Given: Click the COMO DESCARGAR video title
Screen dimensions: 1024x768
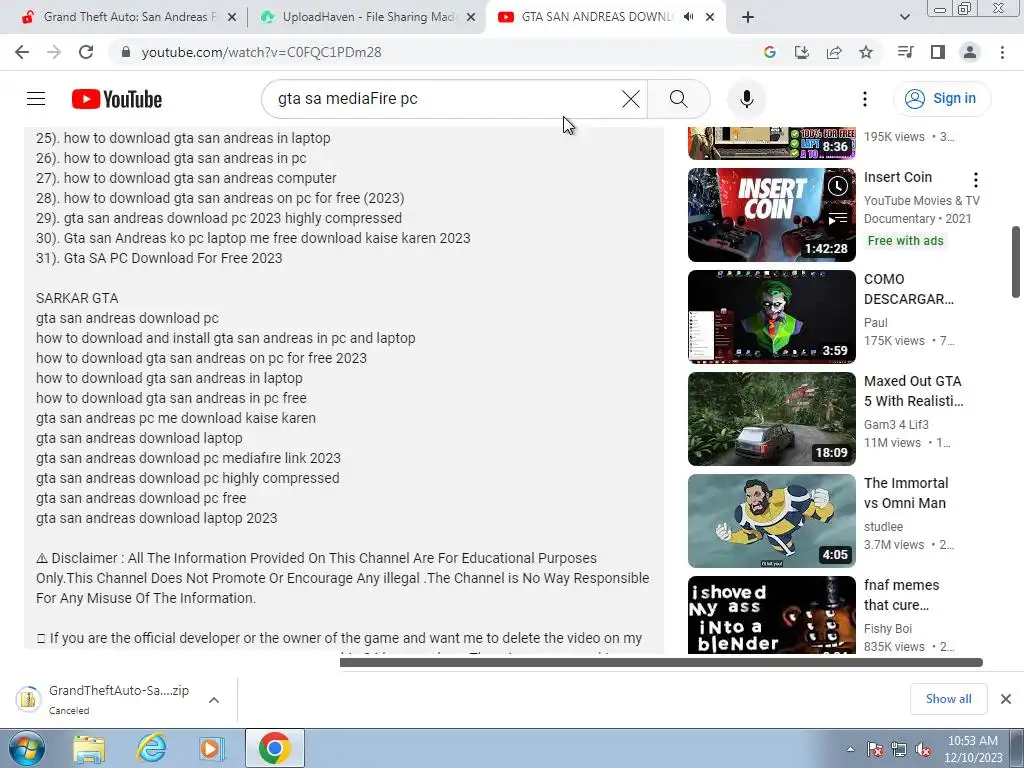Looking at the screenshot, I should click(x=908, y=289).
